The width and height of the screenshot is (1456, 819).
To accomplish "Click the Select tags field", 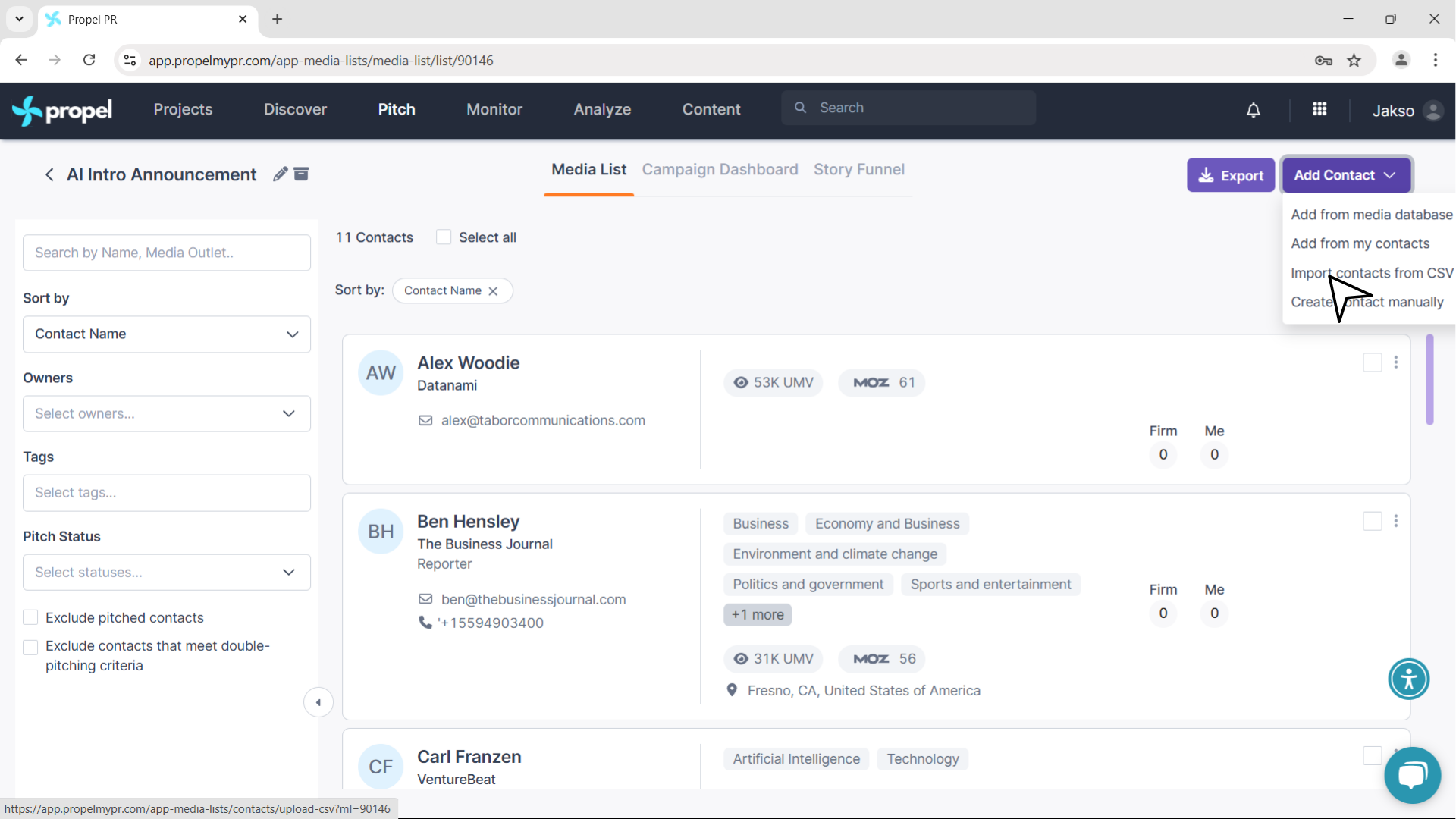I will coord(167,493).
